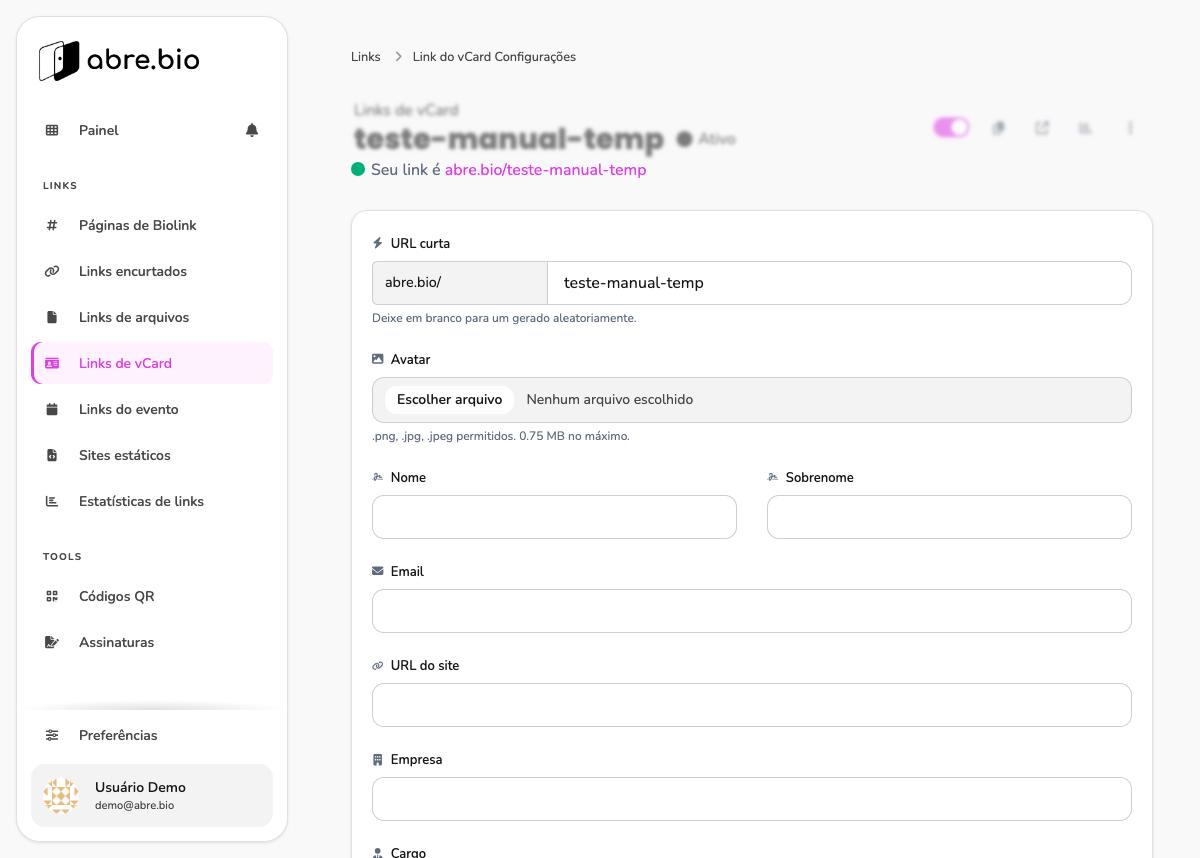1200x858 pixels.
Task: Click the chart icon beside Estatísticas de links
Action: 52,501
